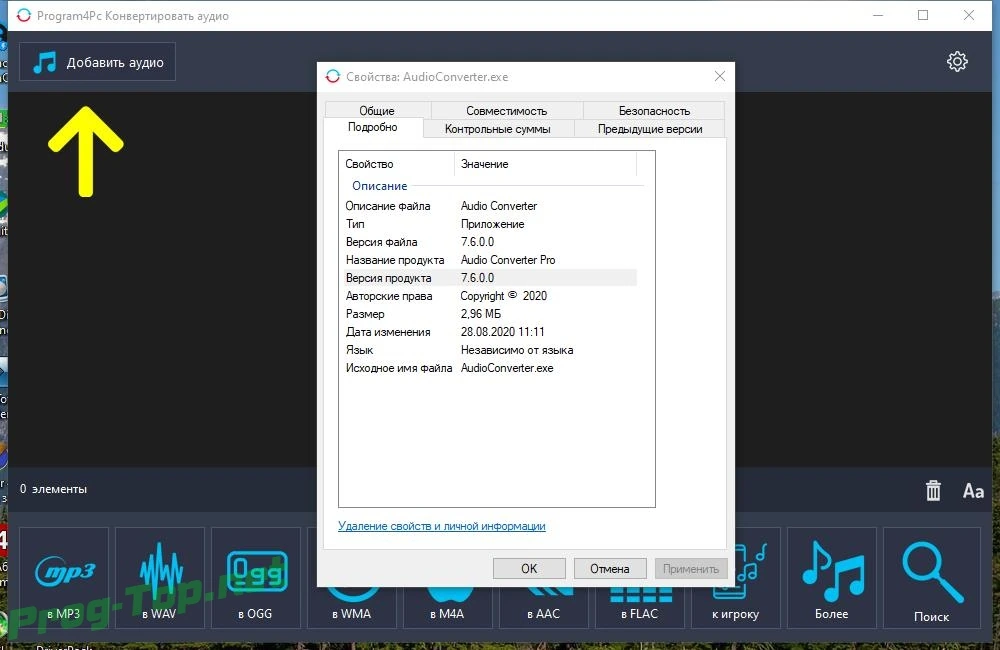1000x650 pixels.
Task: Click the Добавить аудио button
Action: coord(97,62)
